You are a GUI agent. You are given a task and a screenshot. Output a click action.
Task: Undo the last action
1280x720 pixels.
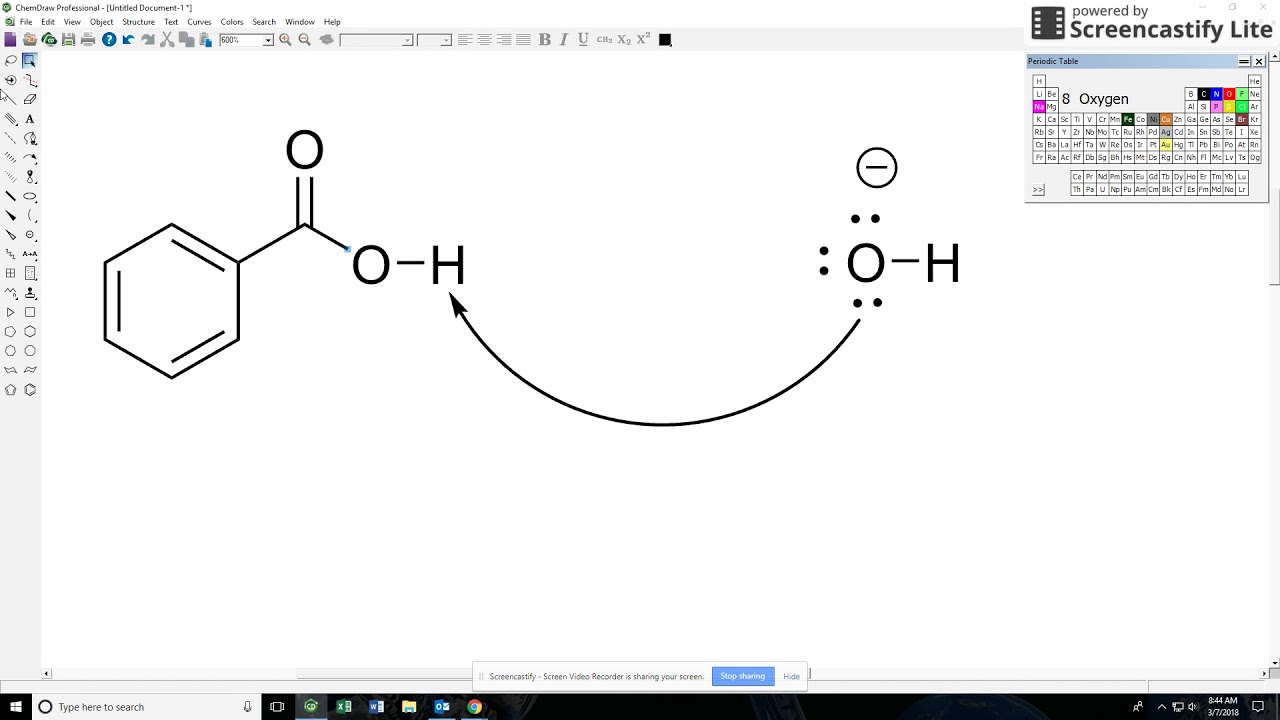pos(128,39)
